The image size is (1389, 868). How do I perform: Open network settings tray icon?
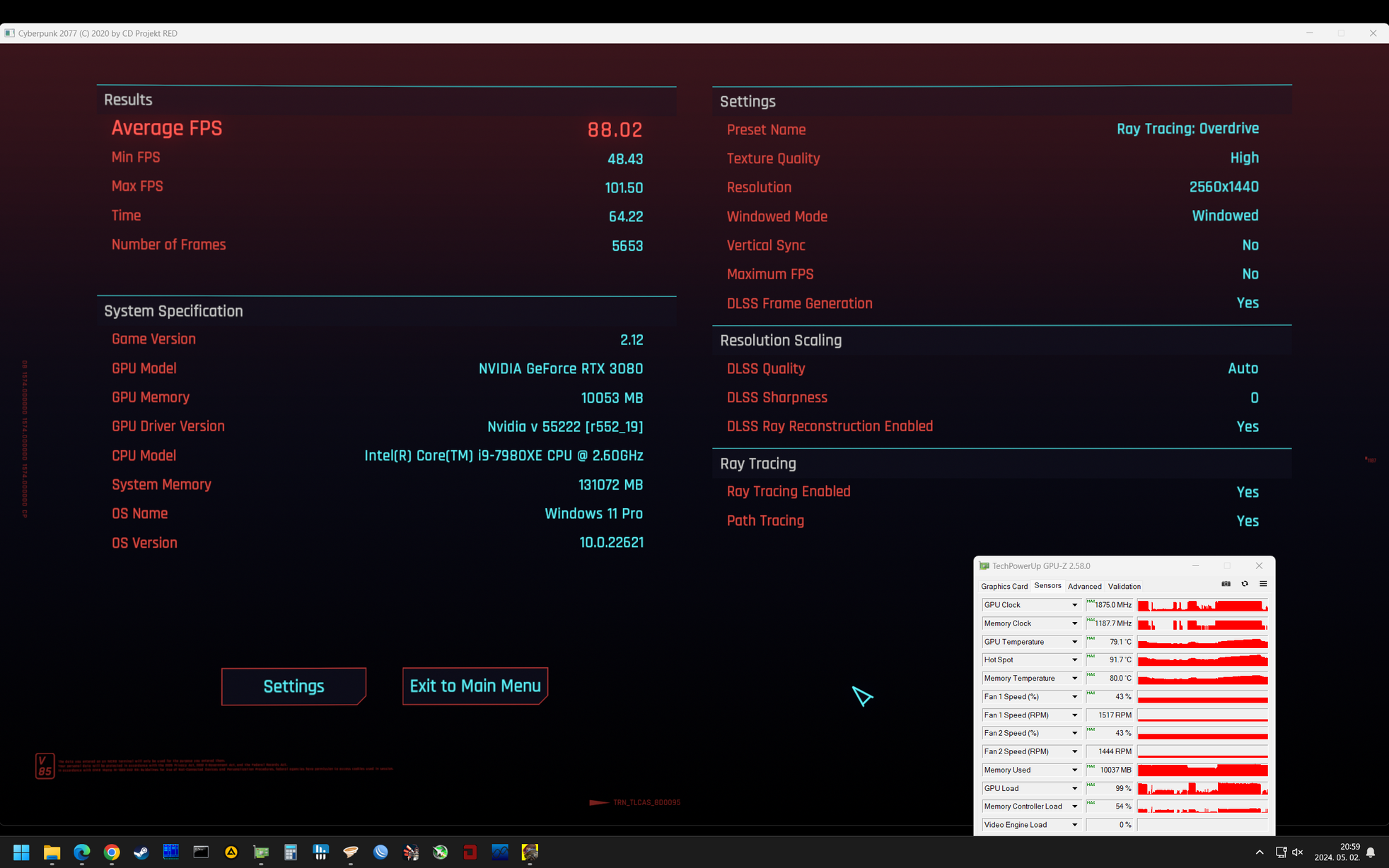pos(1281,852)
